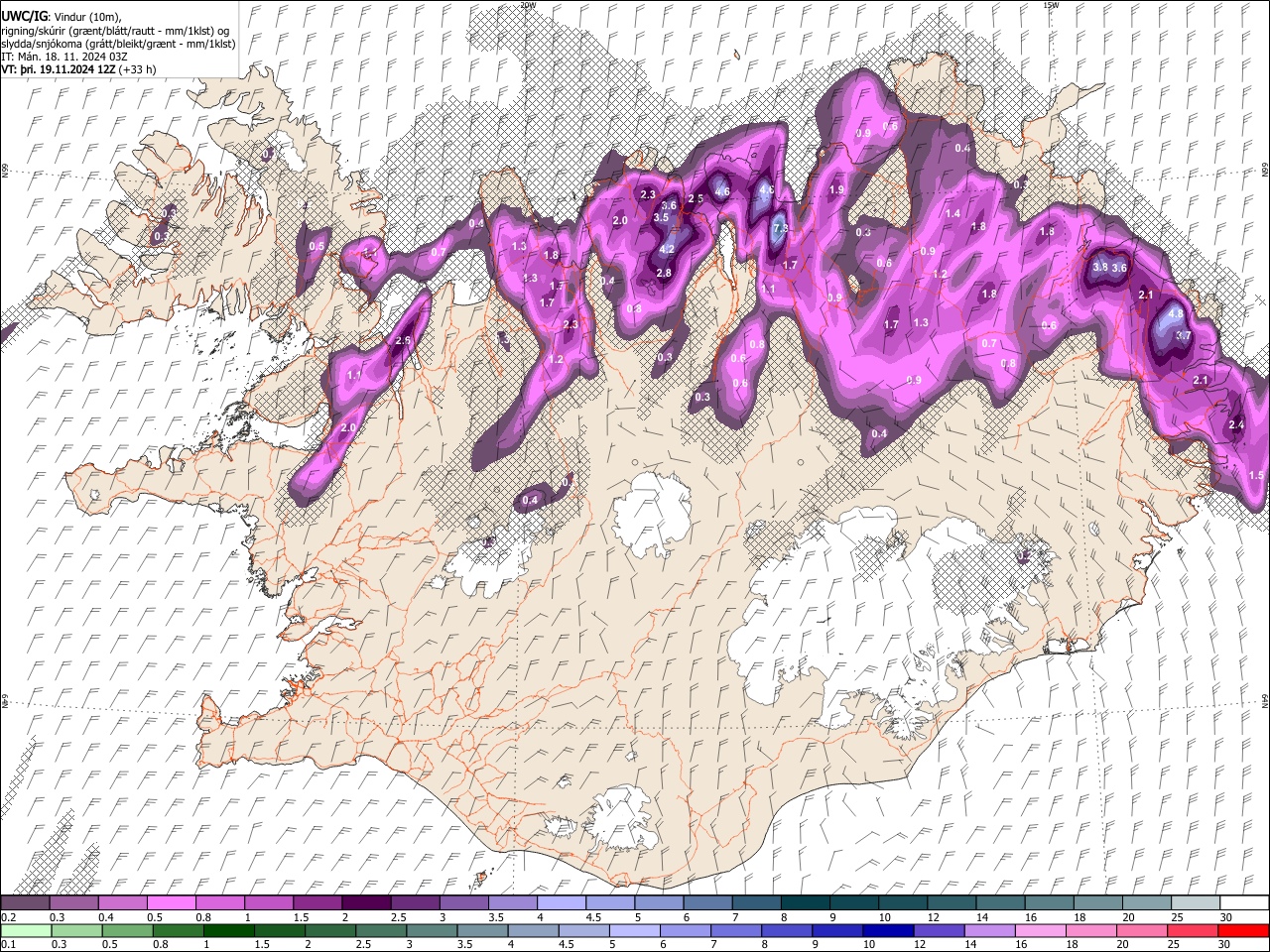Viewport: 1270px width, 952px height.
Task: Click the '4.6' value left of 7.3
Action: (x=722, y=192)
